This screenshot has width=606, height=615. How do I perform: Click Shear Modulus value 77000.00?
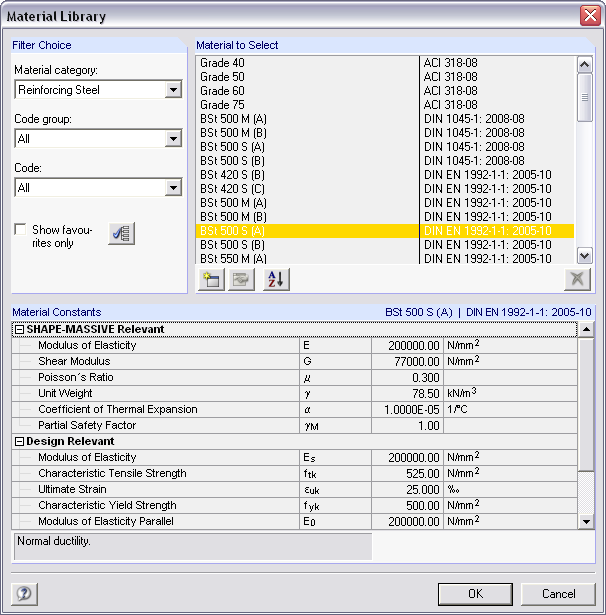407,362
